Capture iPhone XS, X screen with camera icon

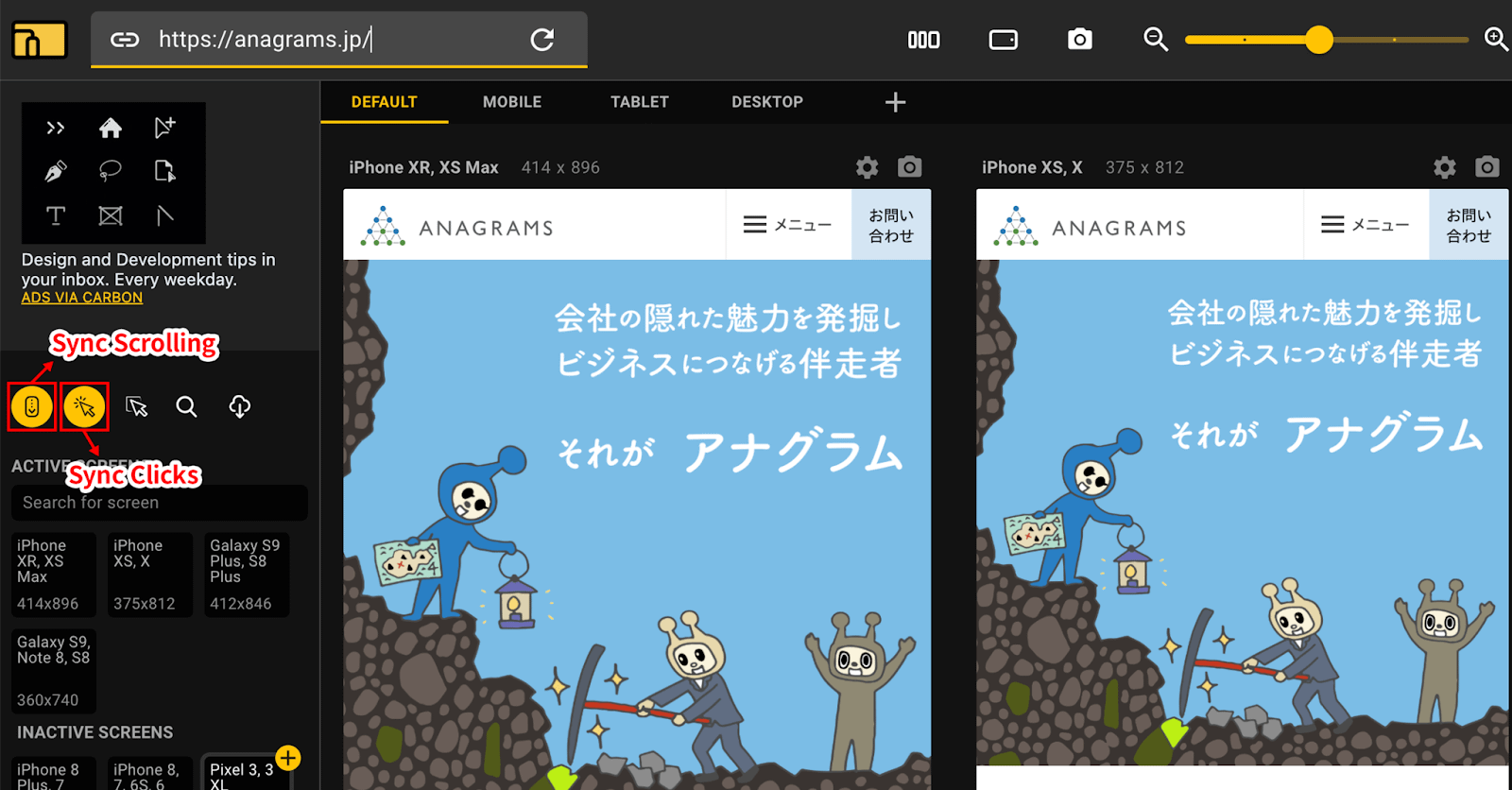tap(1486, 167)
